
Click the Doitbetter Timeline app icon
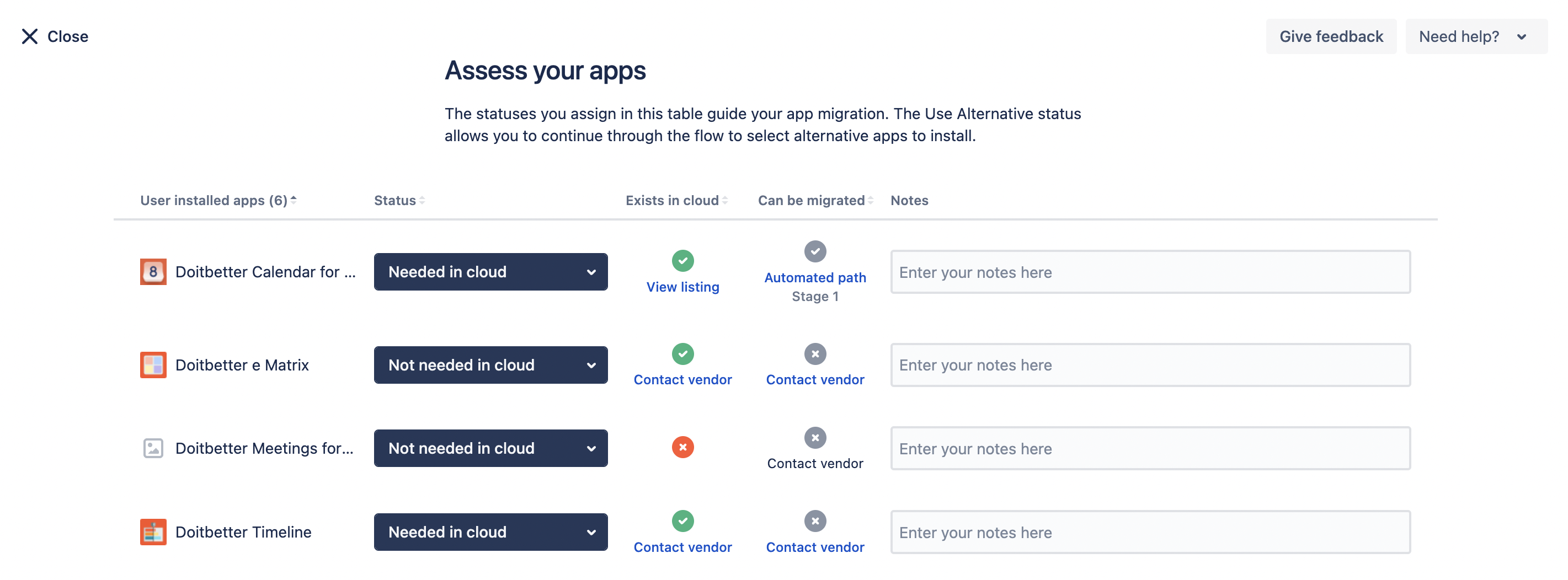coord(153,532)
